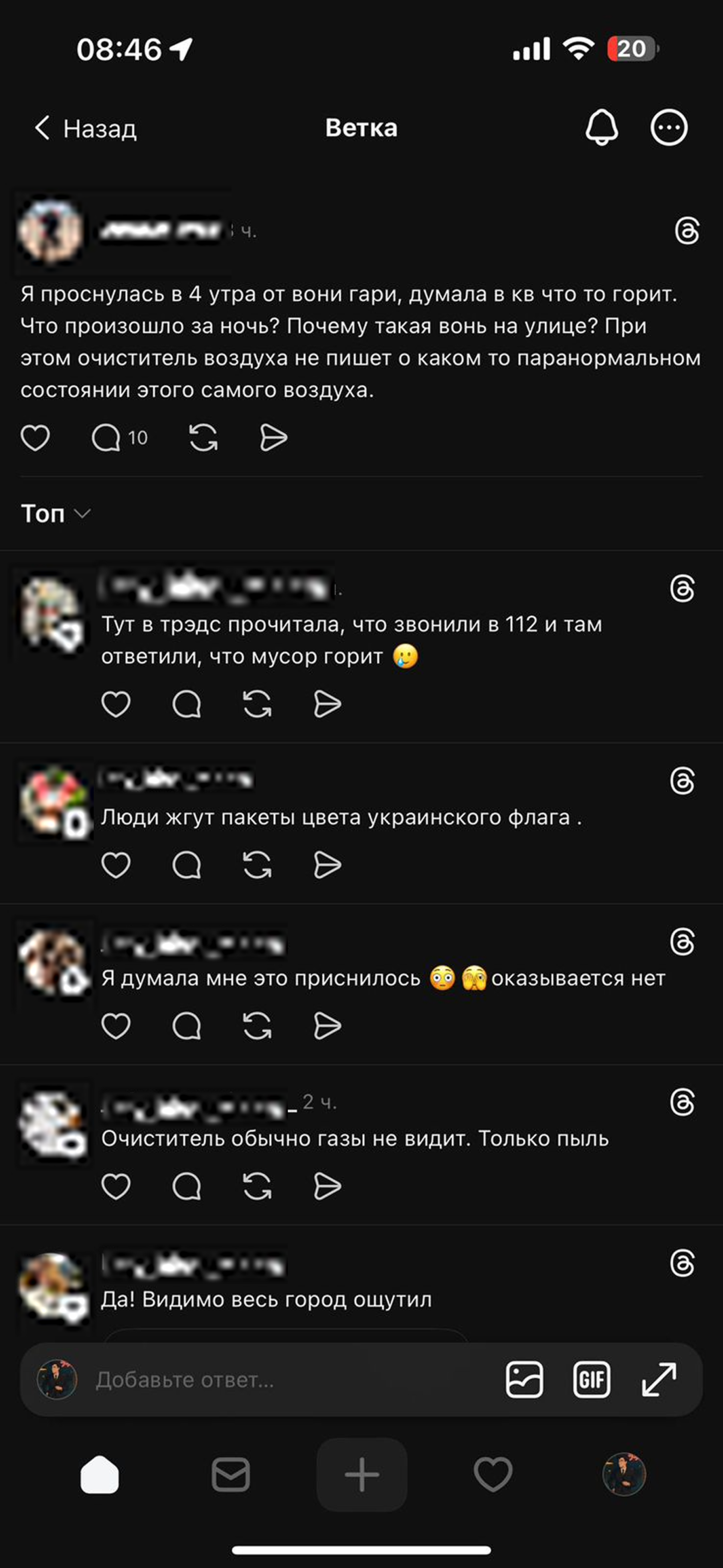Reply to the comment about Ukrainian flag bags
The image size is (723, 1568).
tap(186, 865)
